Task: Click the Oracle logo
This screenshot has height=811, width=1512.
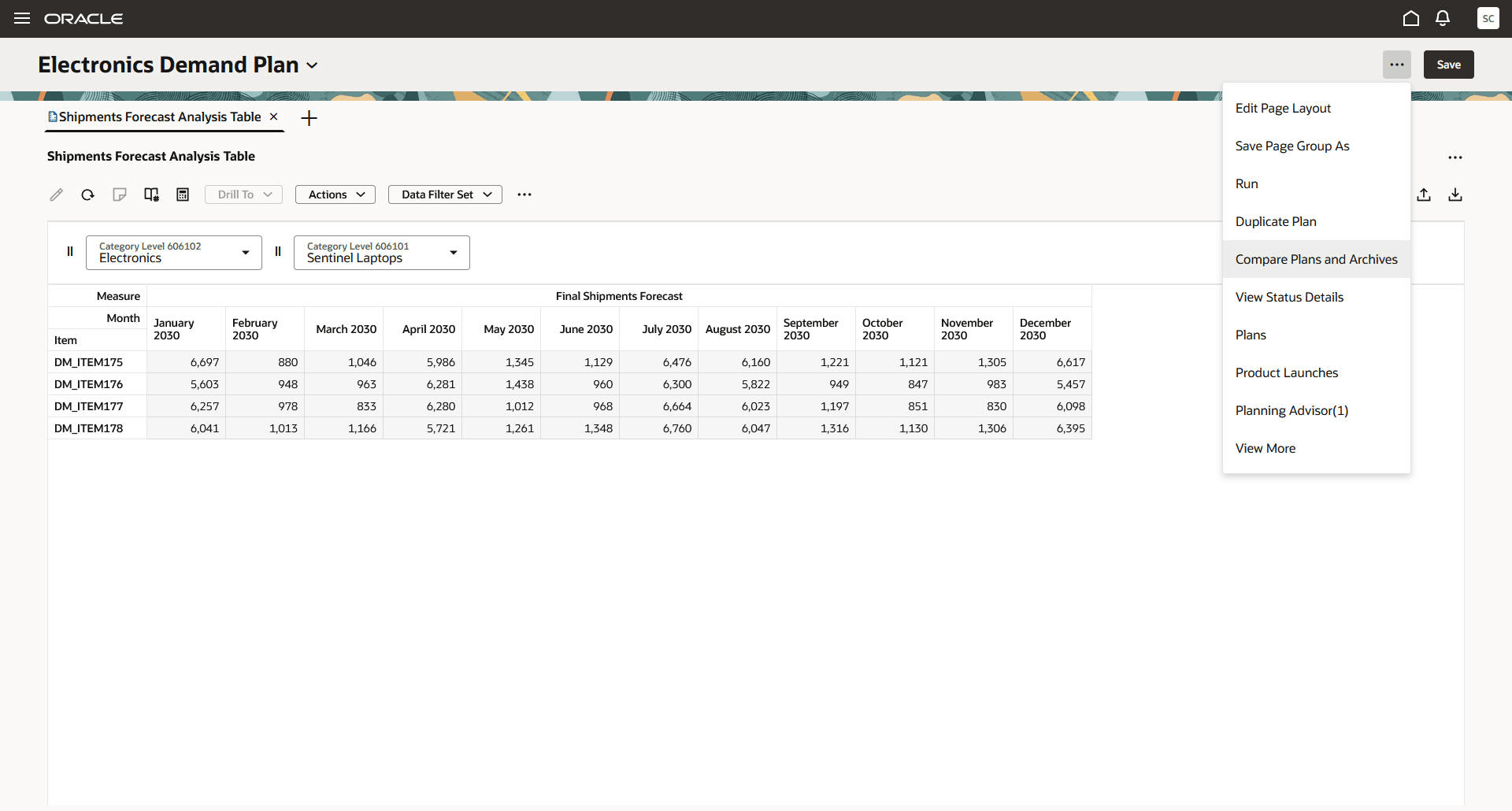Action: click(x=83, y=18)
